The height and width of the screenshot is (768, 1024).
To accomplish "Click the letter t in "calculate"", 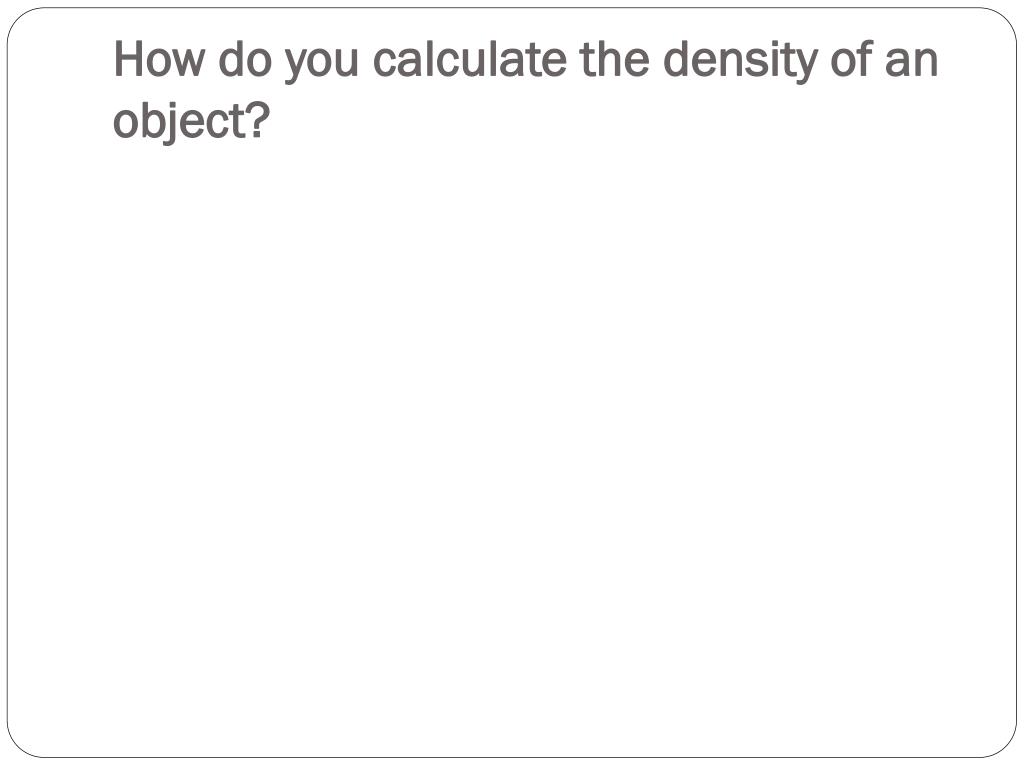I will pos(536,60).
